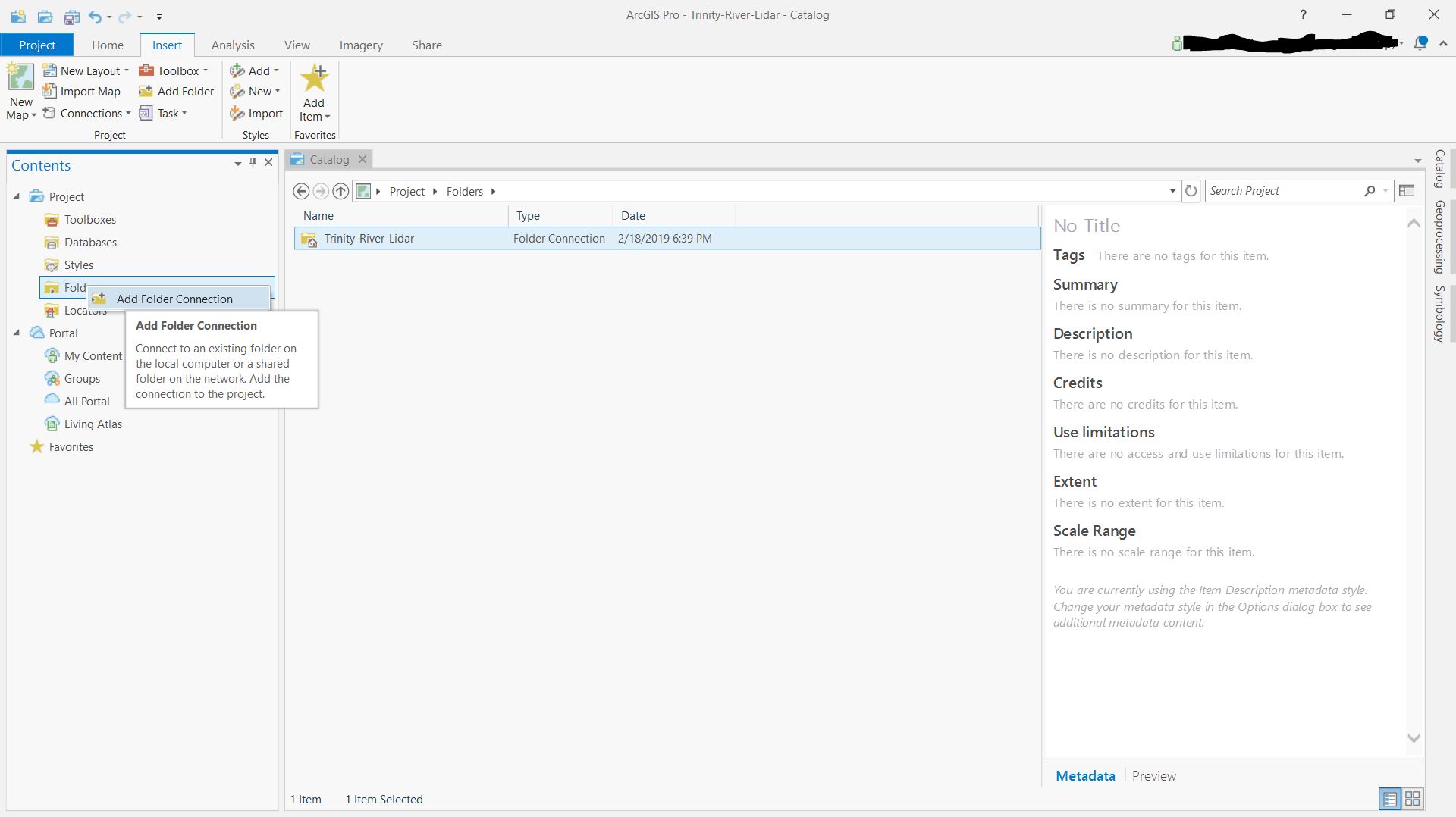Click the Up one level arrow
The width and height of the screenshot is (1456, 817).
point(340,191)
